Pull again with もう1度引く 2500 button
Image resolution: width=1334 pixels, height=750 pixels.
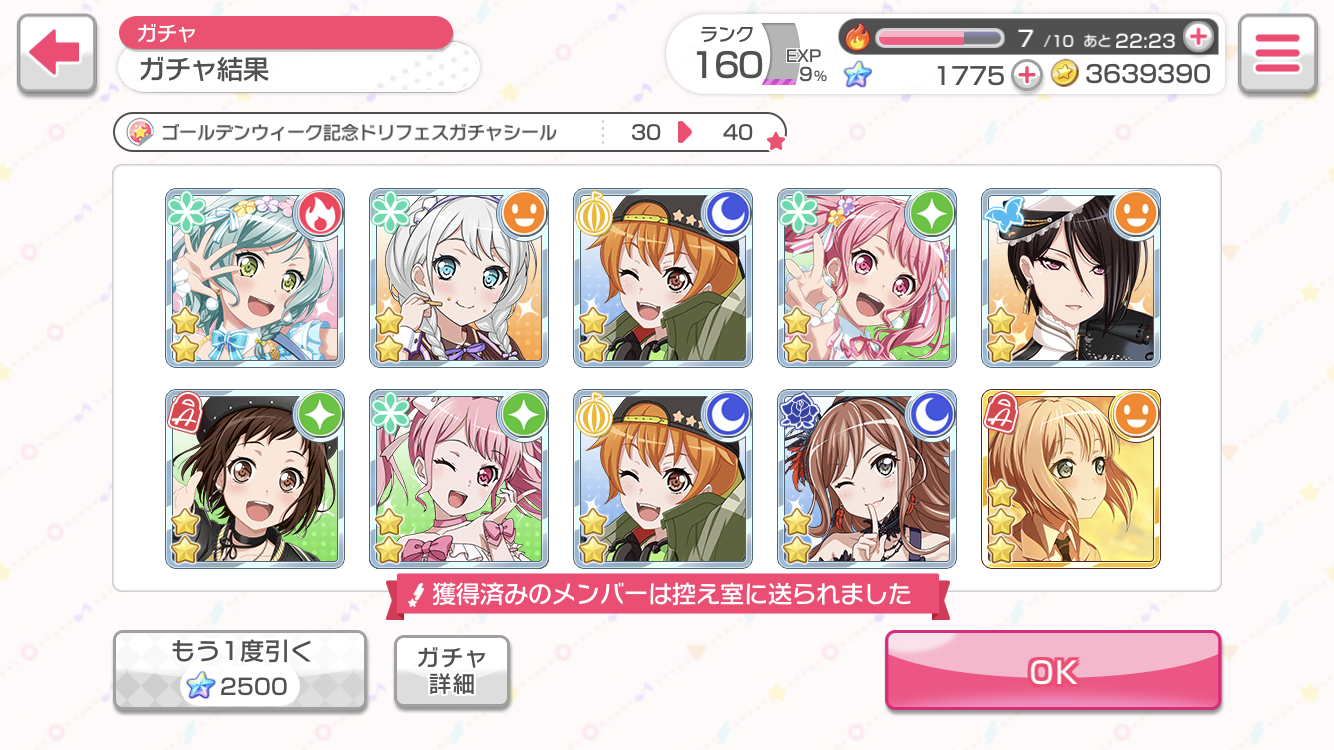click(240, 671)
